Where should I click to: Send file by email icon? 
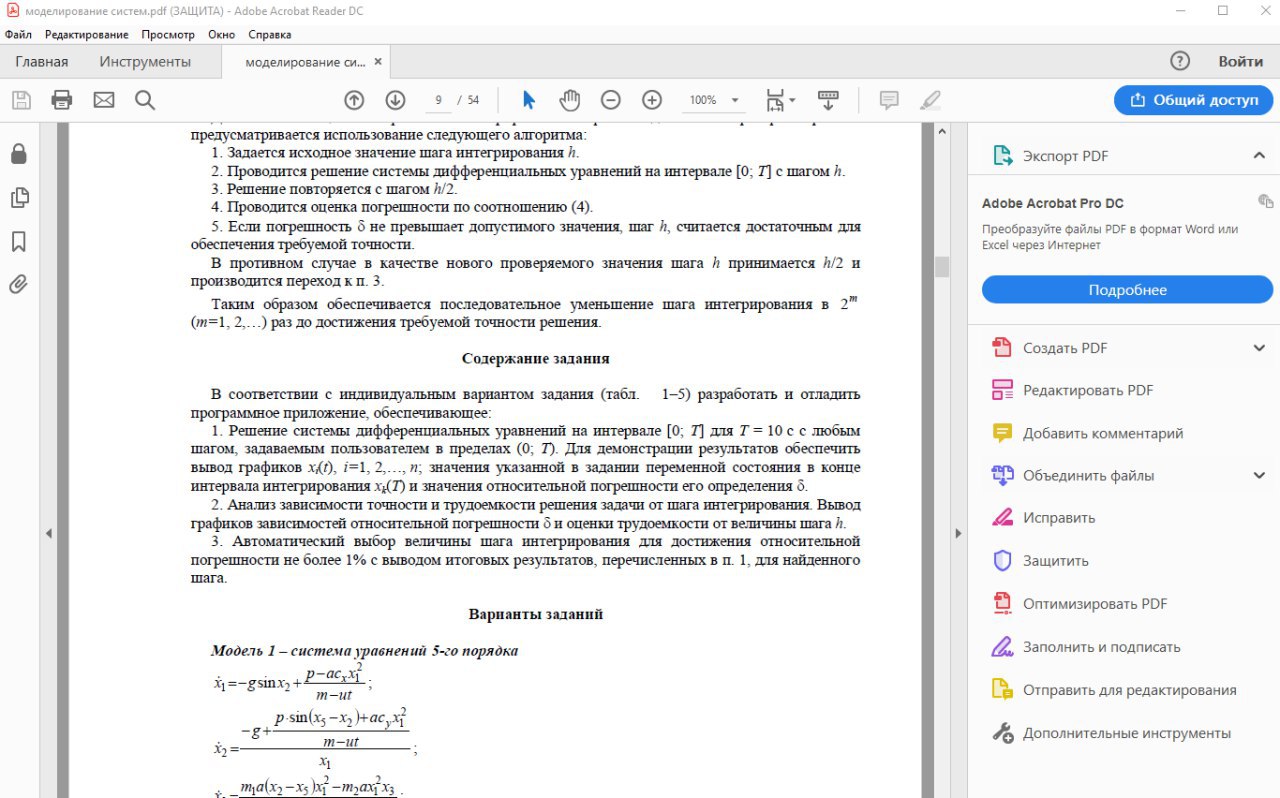pos(104,100)
